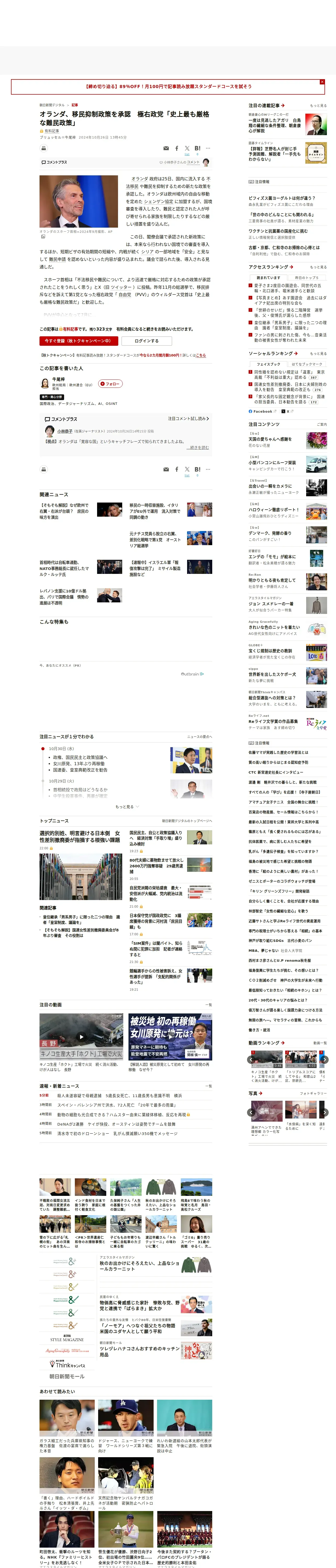The width and height of the screenshot is (336, 1568).
Task: Click もっと見る beside アクセスランキング
Action: click(318, 267)
